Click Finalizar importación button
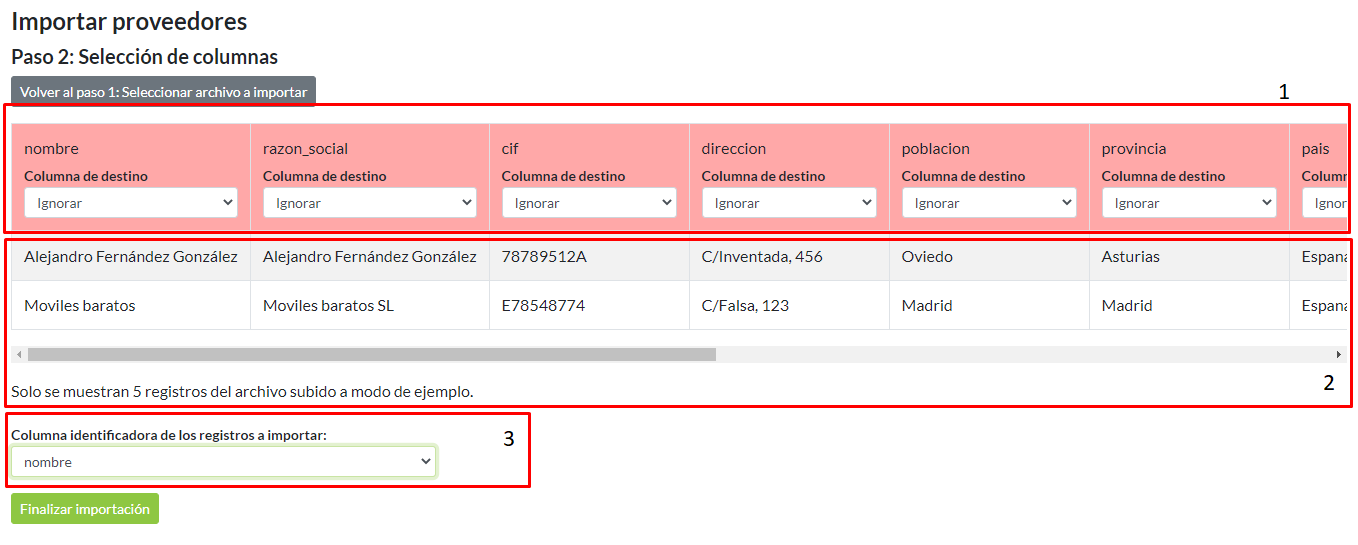 tap(85, 509)
